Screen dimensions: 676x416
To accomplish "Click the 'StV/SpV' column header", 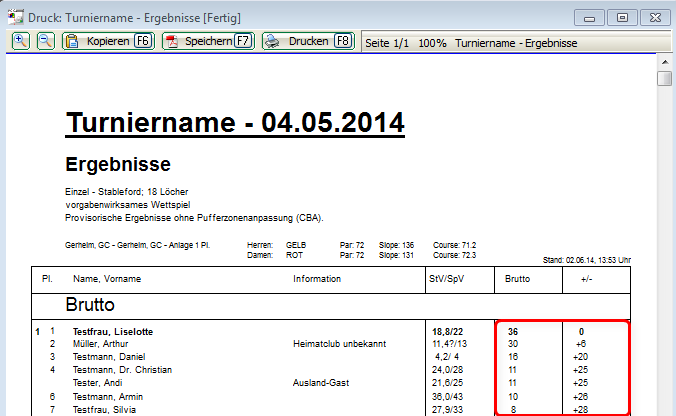I will point(445,278).
